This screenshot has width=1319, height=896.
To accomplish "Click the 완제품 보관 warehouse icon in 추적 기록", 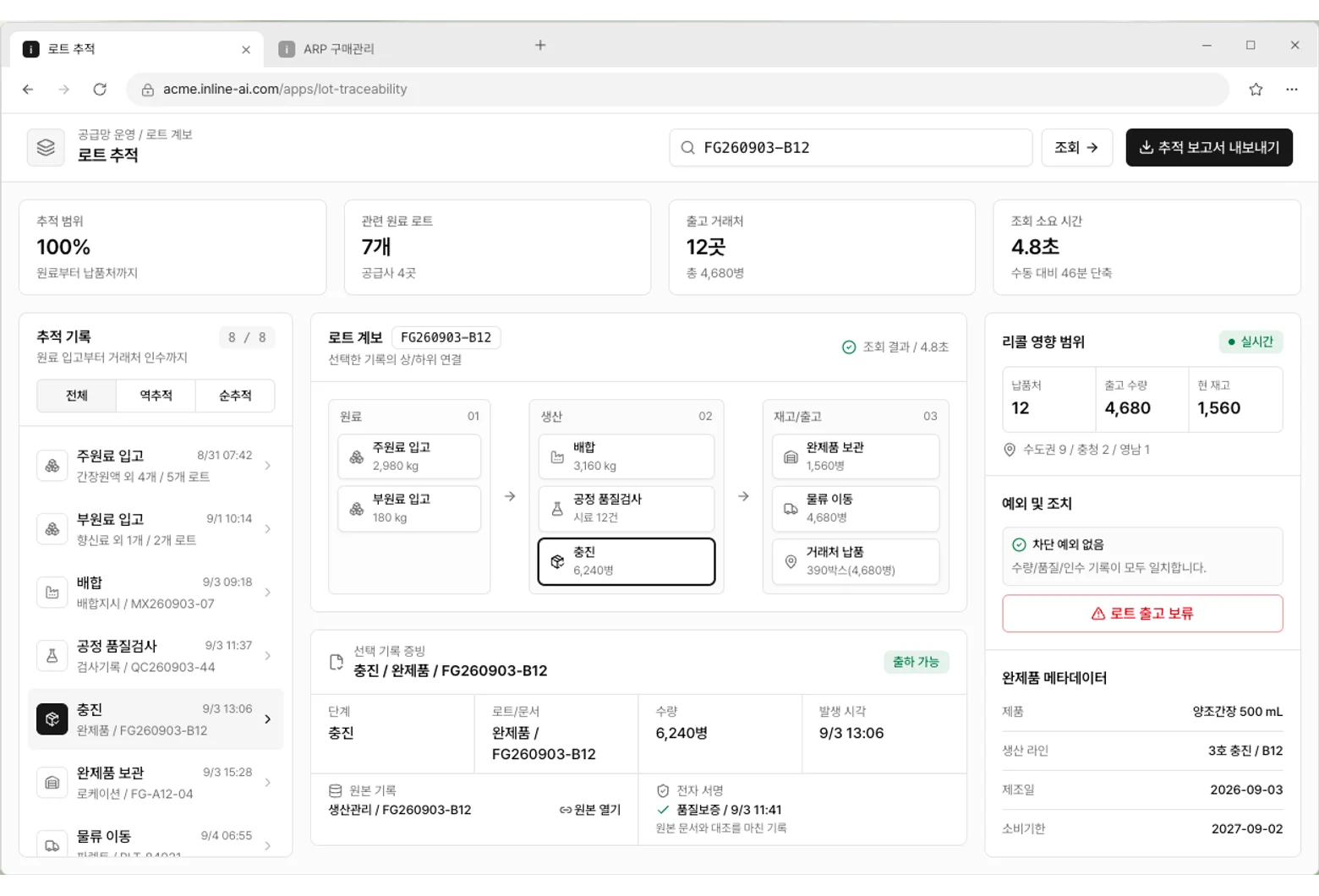I will (x=52, y=783).
